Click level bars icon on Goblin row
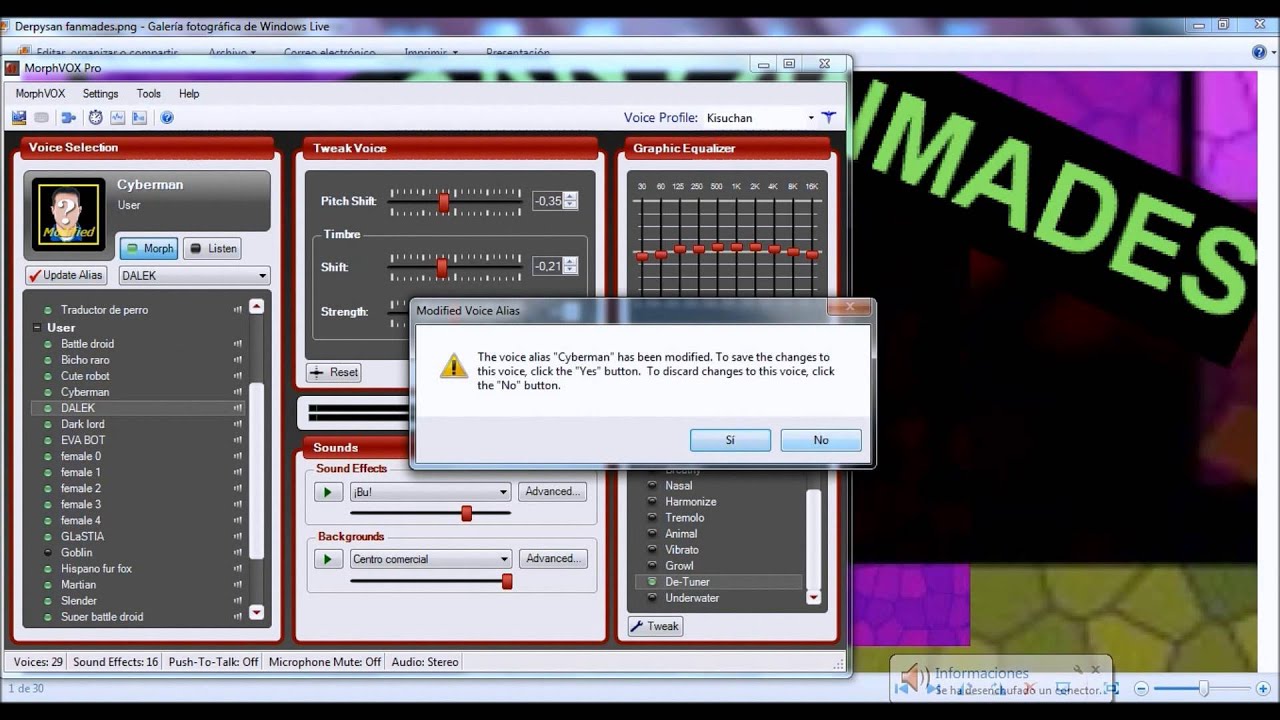Screen dimensions: 1280x720 point(238,552)
